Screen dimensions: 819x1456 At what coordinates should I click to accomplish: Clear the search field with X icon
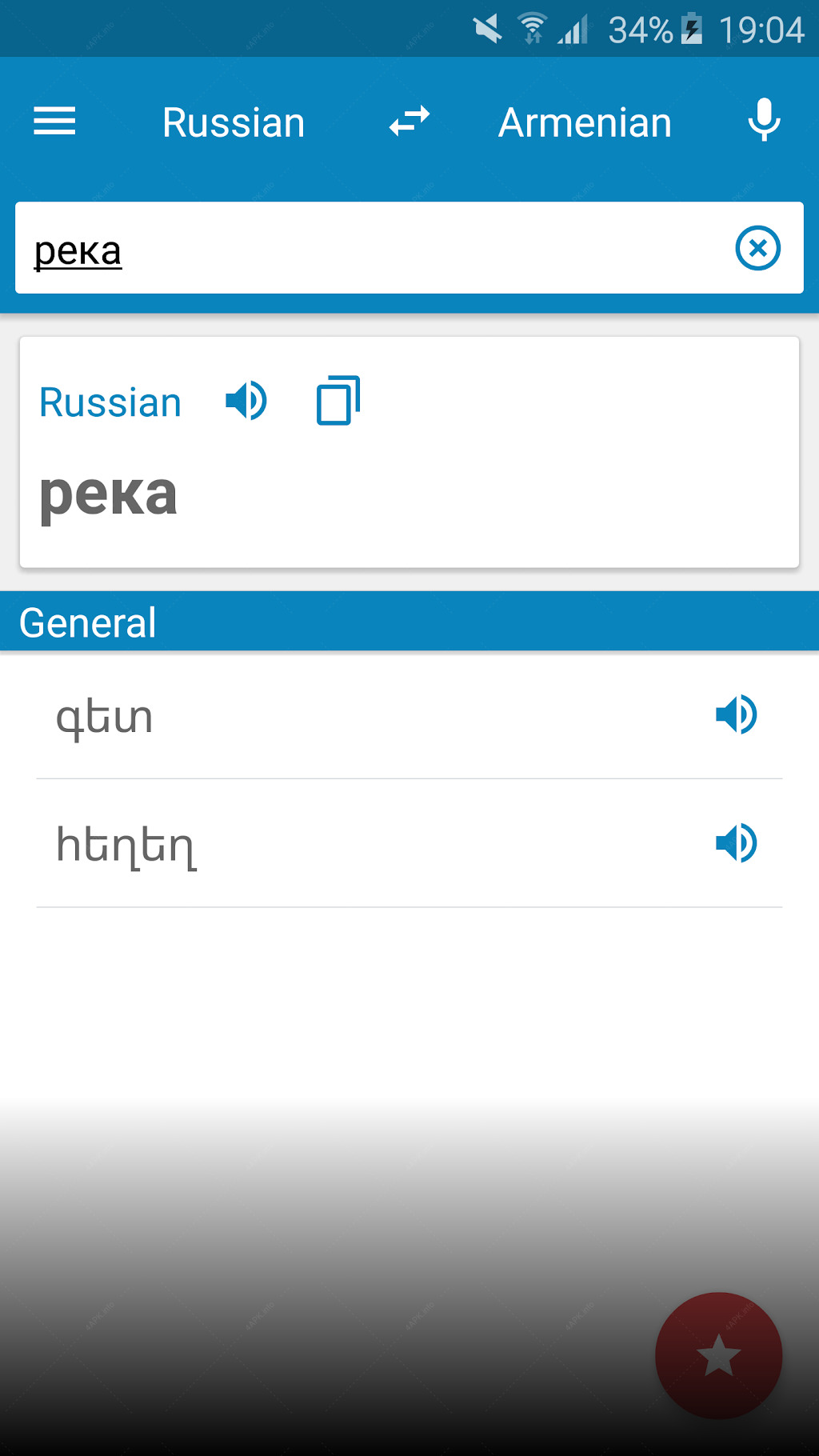[x=757, y=248]
